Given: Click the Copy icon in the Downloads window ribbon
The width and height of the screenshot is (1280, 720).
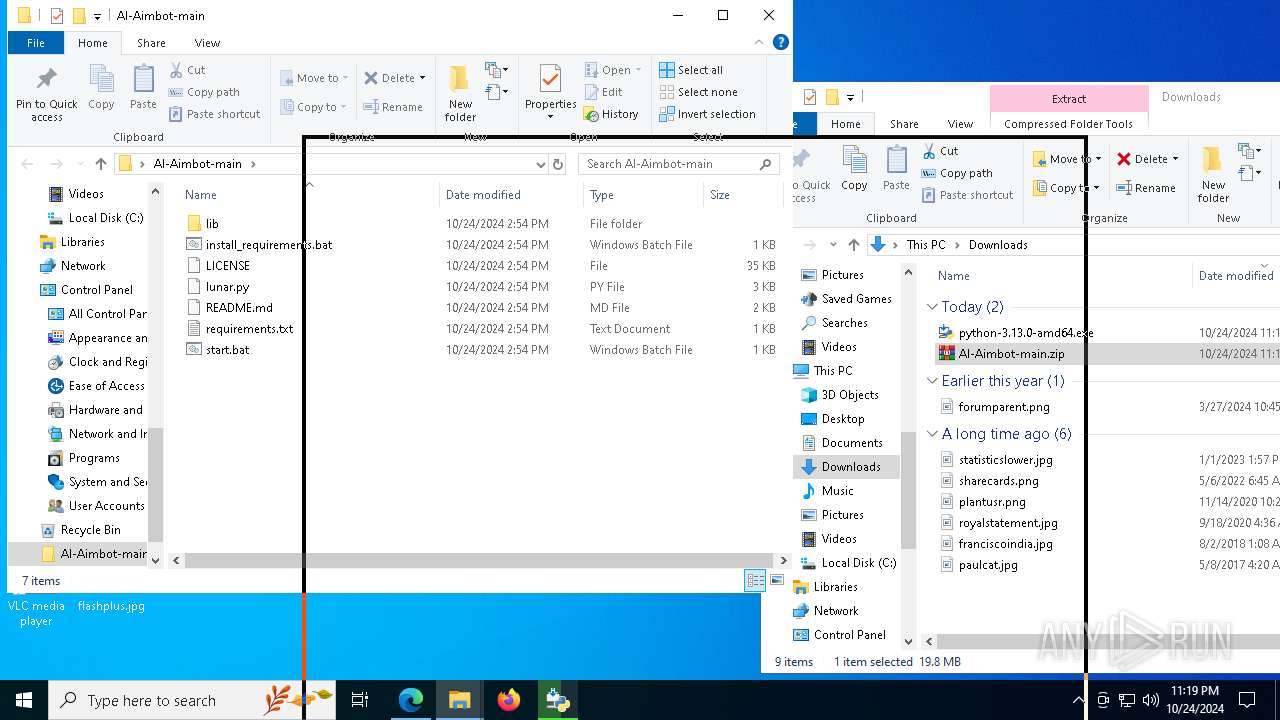Looking at the screenshot, I should 854,168.
